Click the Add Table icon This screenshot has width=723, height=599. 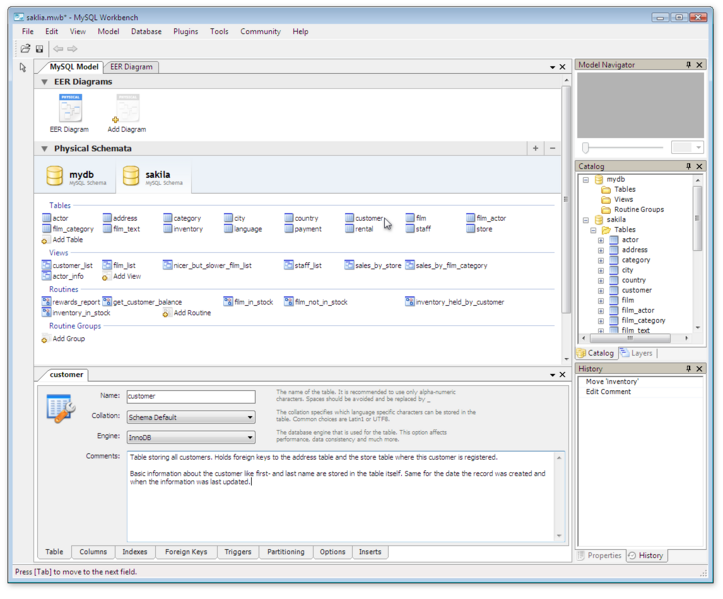point(46,241)
